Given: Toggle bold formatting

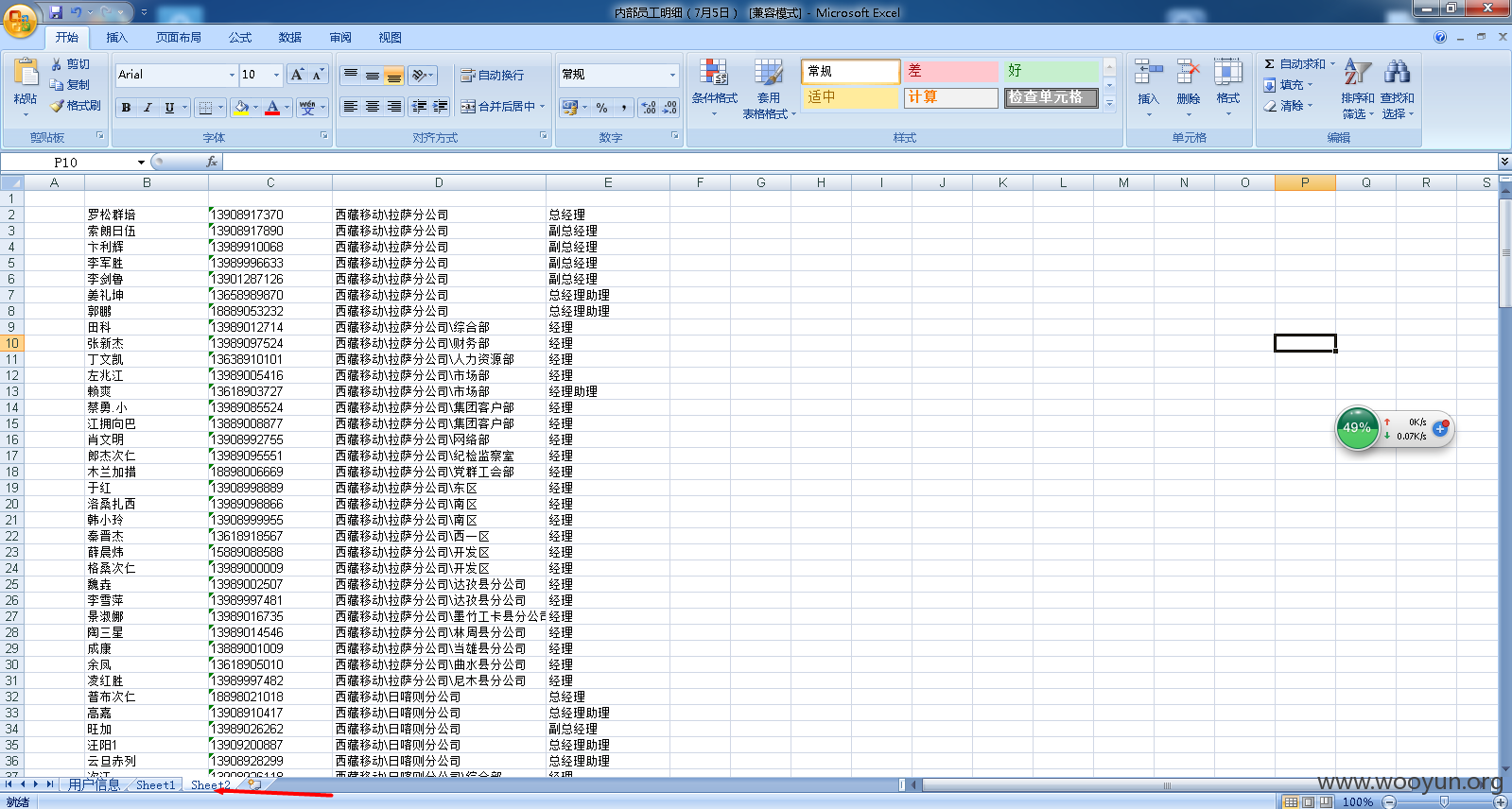Looking at the screenshot, I should click(x=126, y=108).
